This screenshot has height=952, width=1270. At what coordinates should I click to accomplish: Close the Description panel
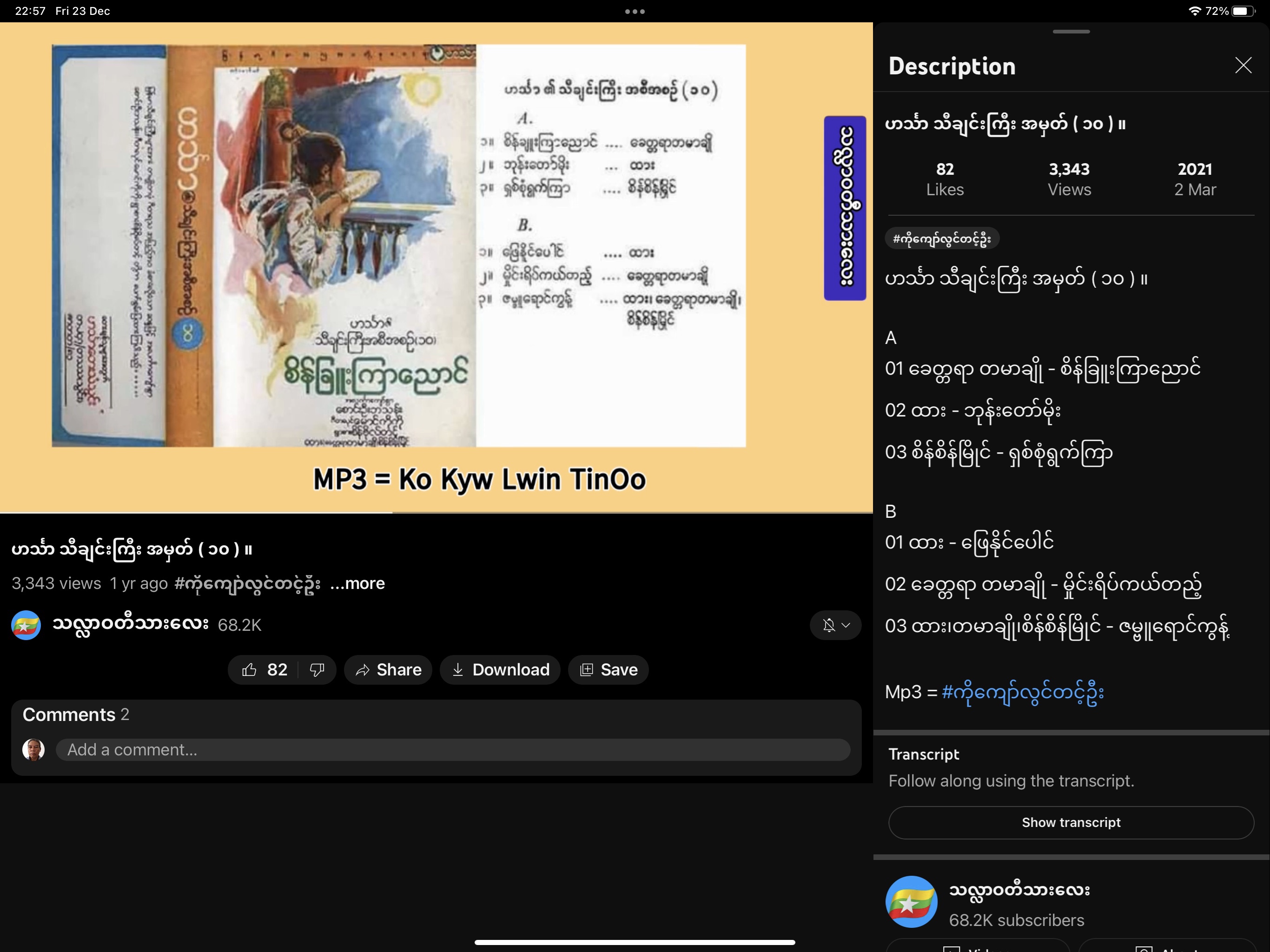pyautogui.click(x=1243, y=66)
